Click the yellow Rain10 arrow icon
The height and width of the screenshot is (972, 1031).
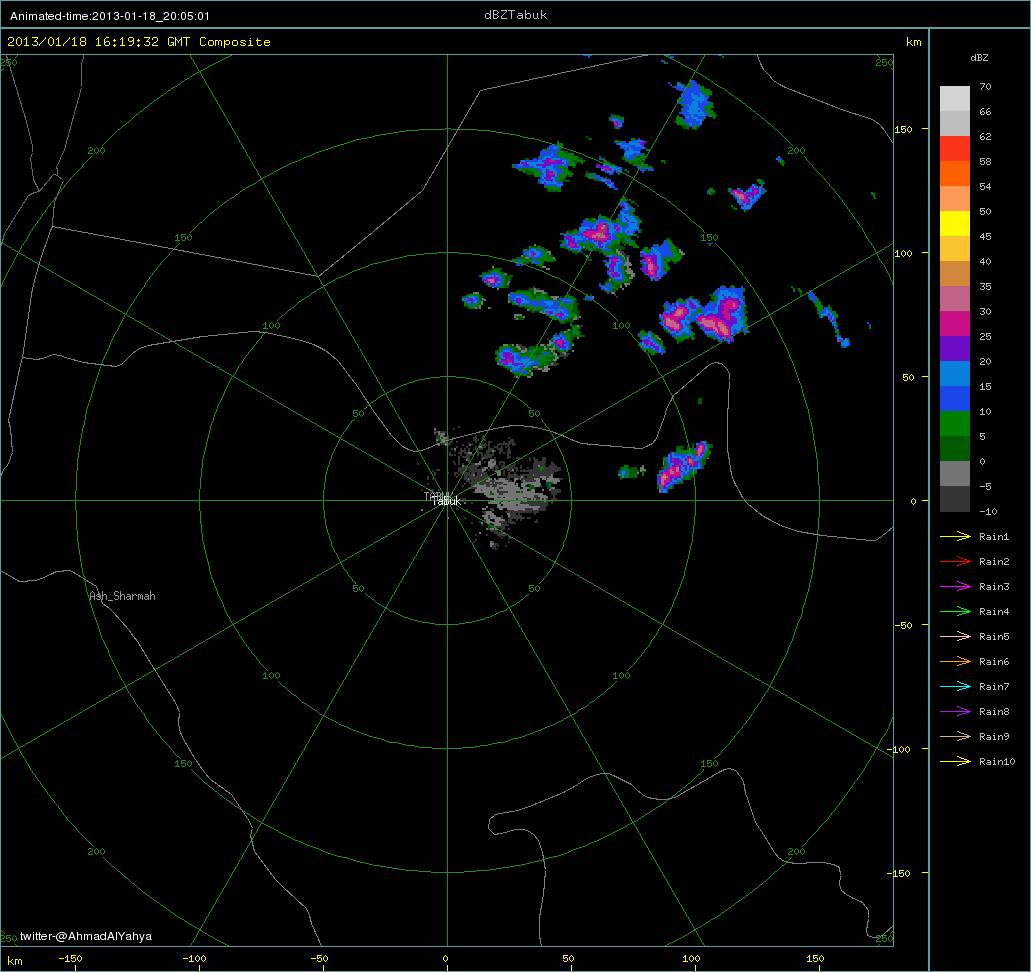[955, 762]
